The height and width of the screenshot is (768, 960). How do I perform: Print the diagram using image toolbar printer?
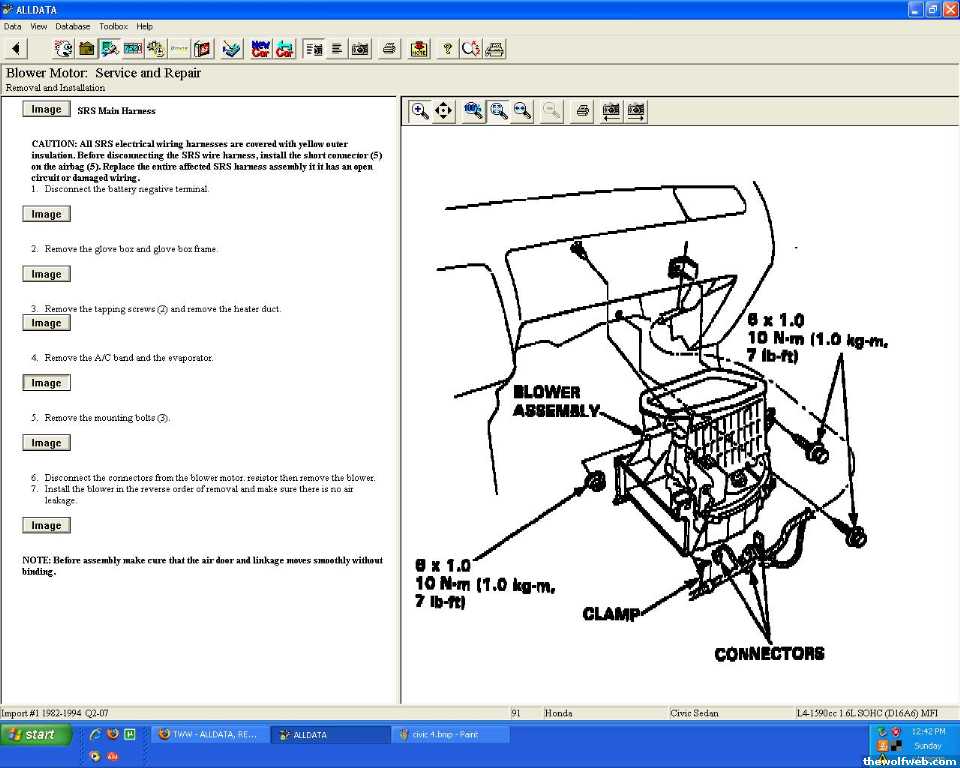pyautogui.click(x=582, y=111)
